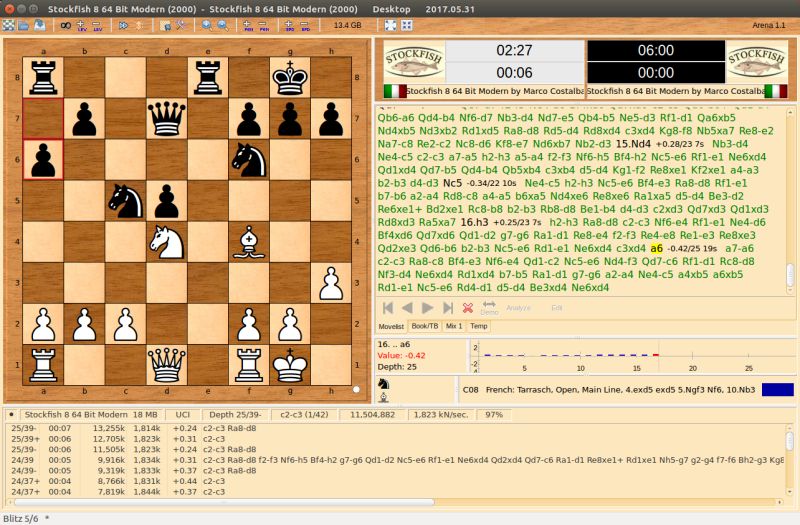Viewport: 800px width, 525px height.
Task: Click the C08 French Tarrasch opening text
Action: pos(609,389)
